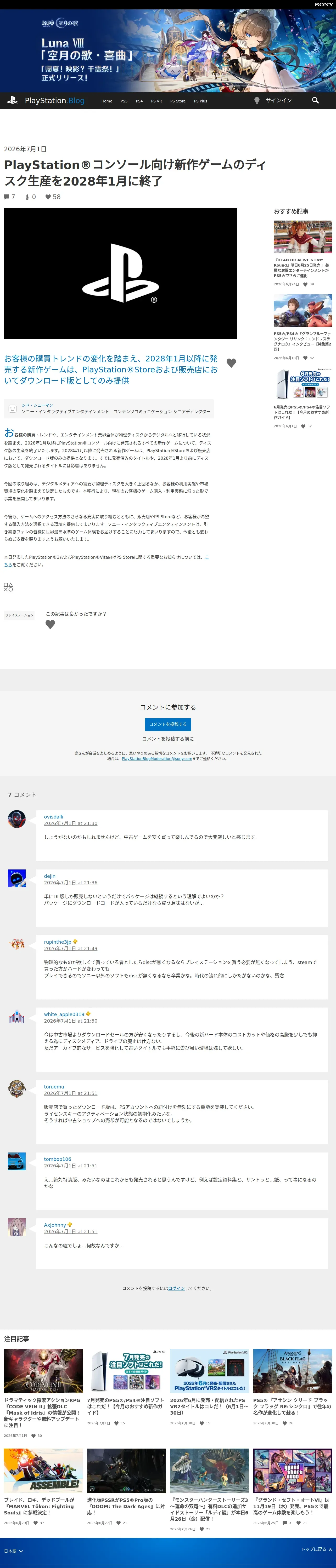Open the tombop106 username link
The width and height of the screenshot is (336, 1568).
(x=57, y=1159)
